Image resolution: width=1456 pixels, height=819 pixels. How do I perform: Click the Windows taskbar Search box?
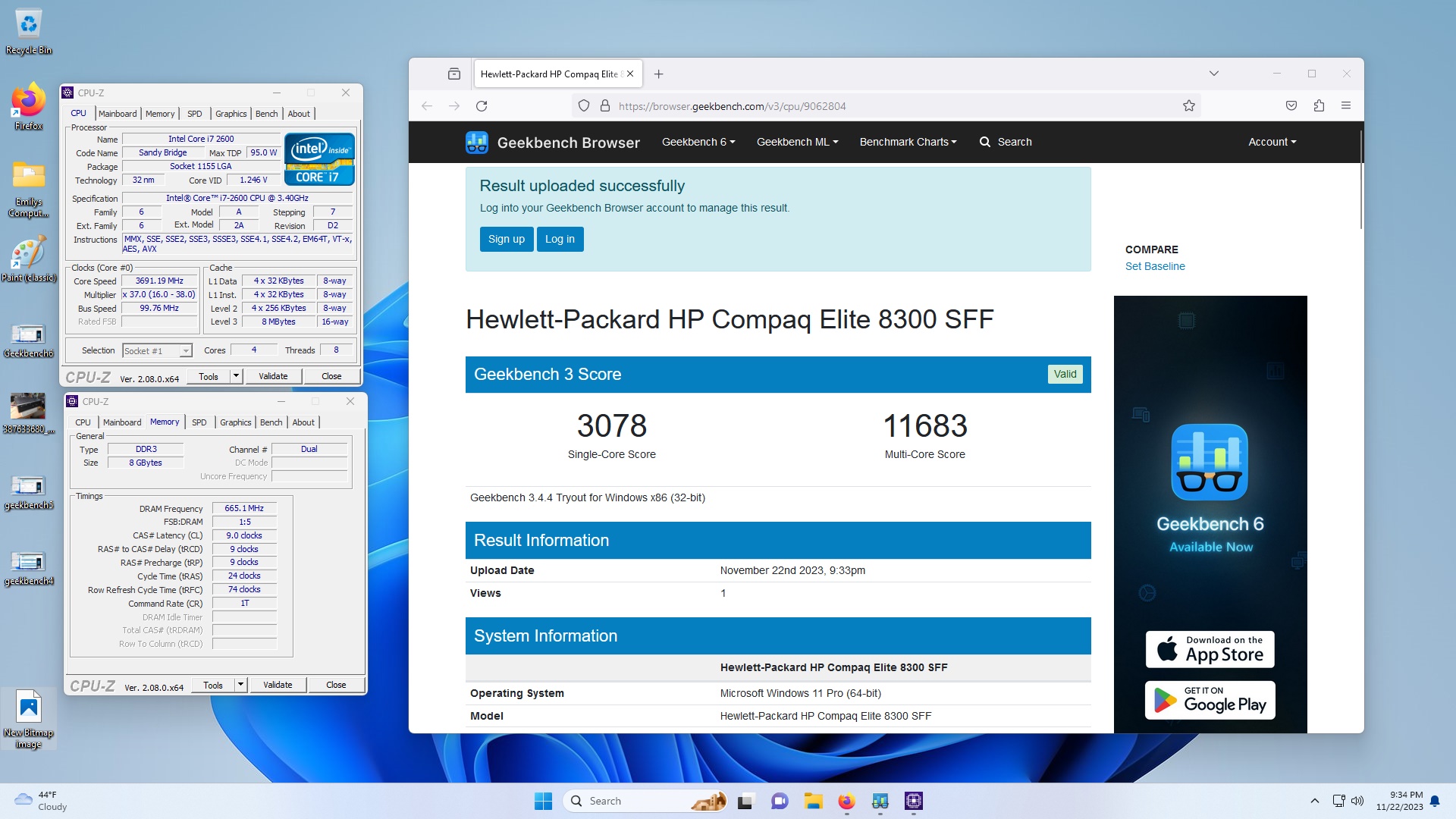(x=645, y=801)
